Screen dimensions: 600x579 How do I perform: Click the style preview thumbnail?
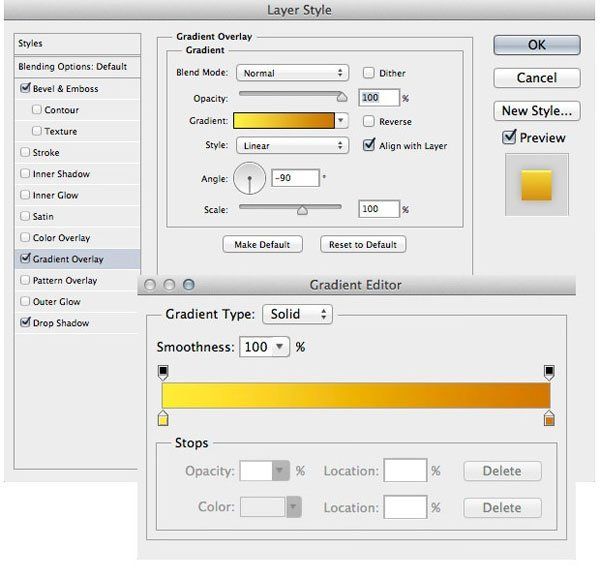(x=536, y=185)
